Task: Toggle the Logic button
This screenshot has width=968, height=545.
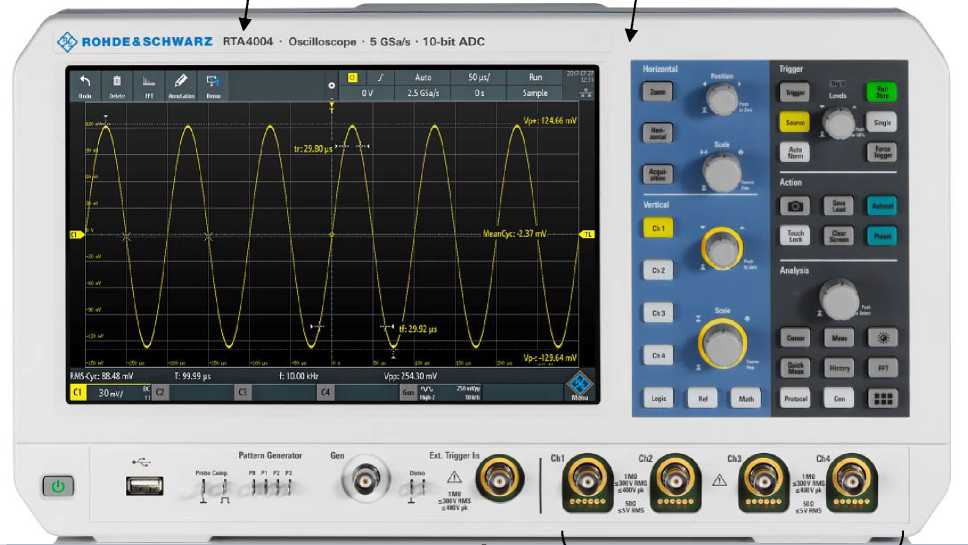Action: [658, 398]
